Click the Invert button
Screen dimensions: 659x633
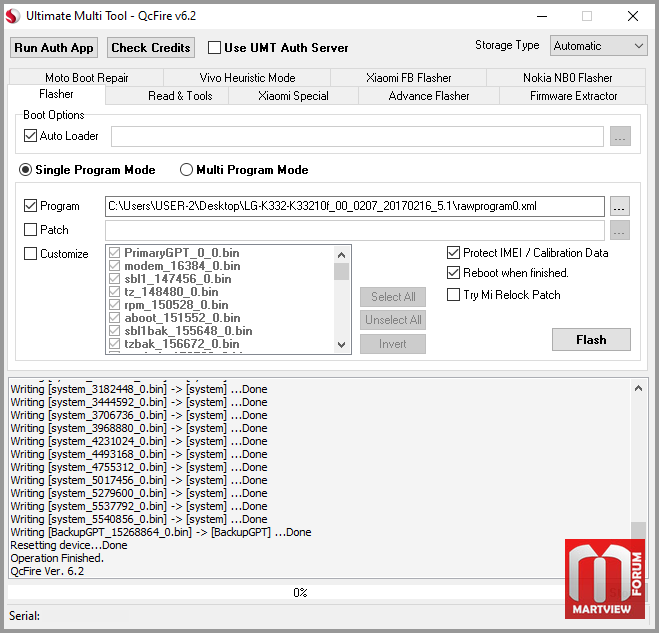coord(393,344)
